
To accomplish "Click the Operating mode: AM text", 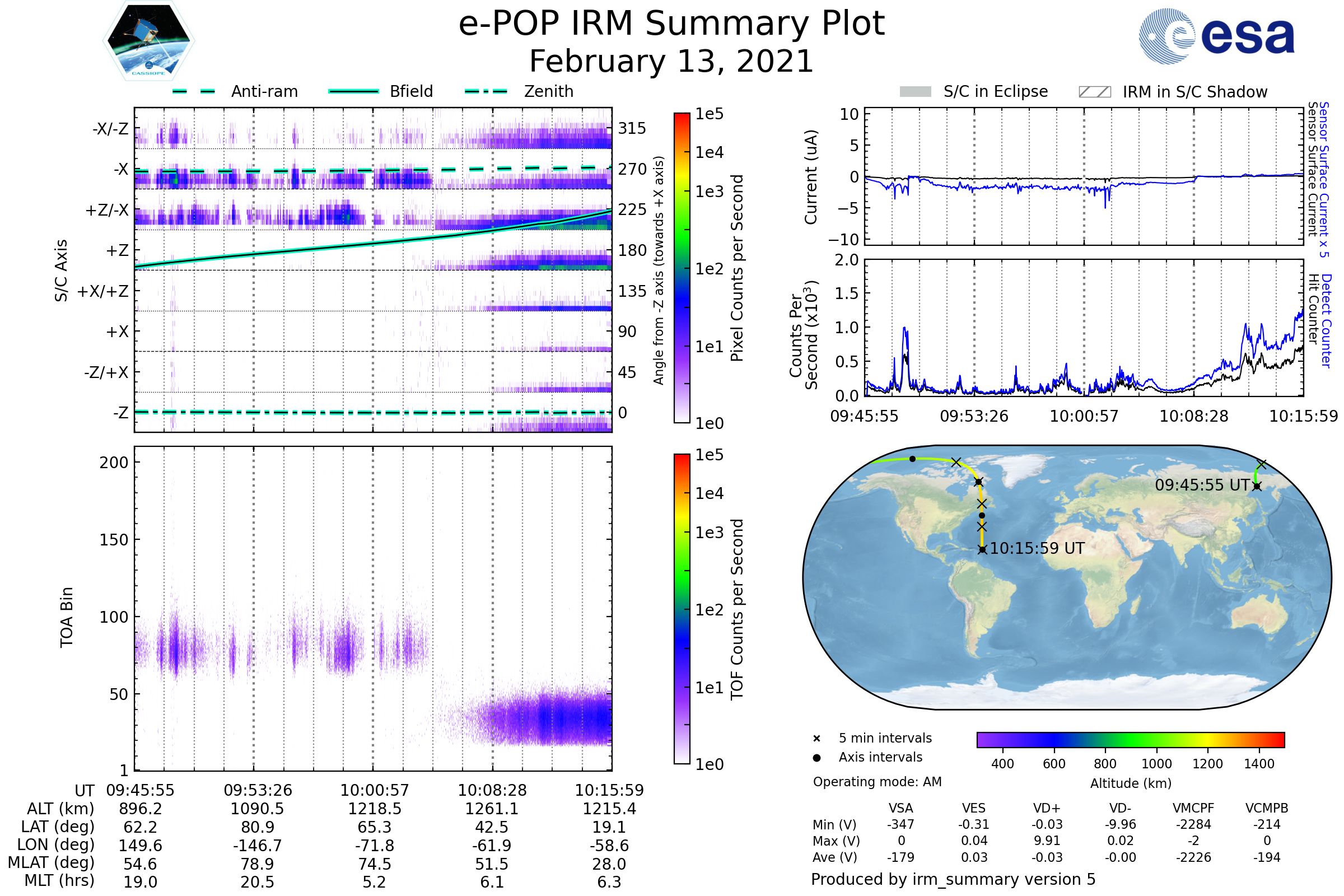I will (x=877, y=782).
